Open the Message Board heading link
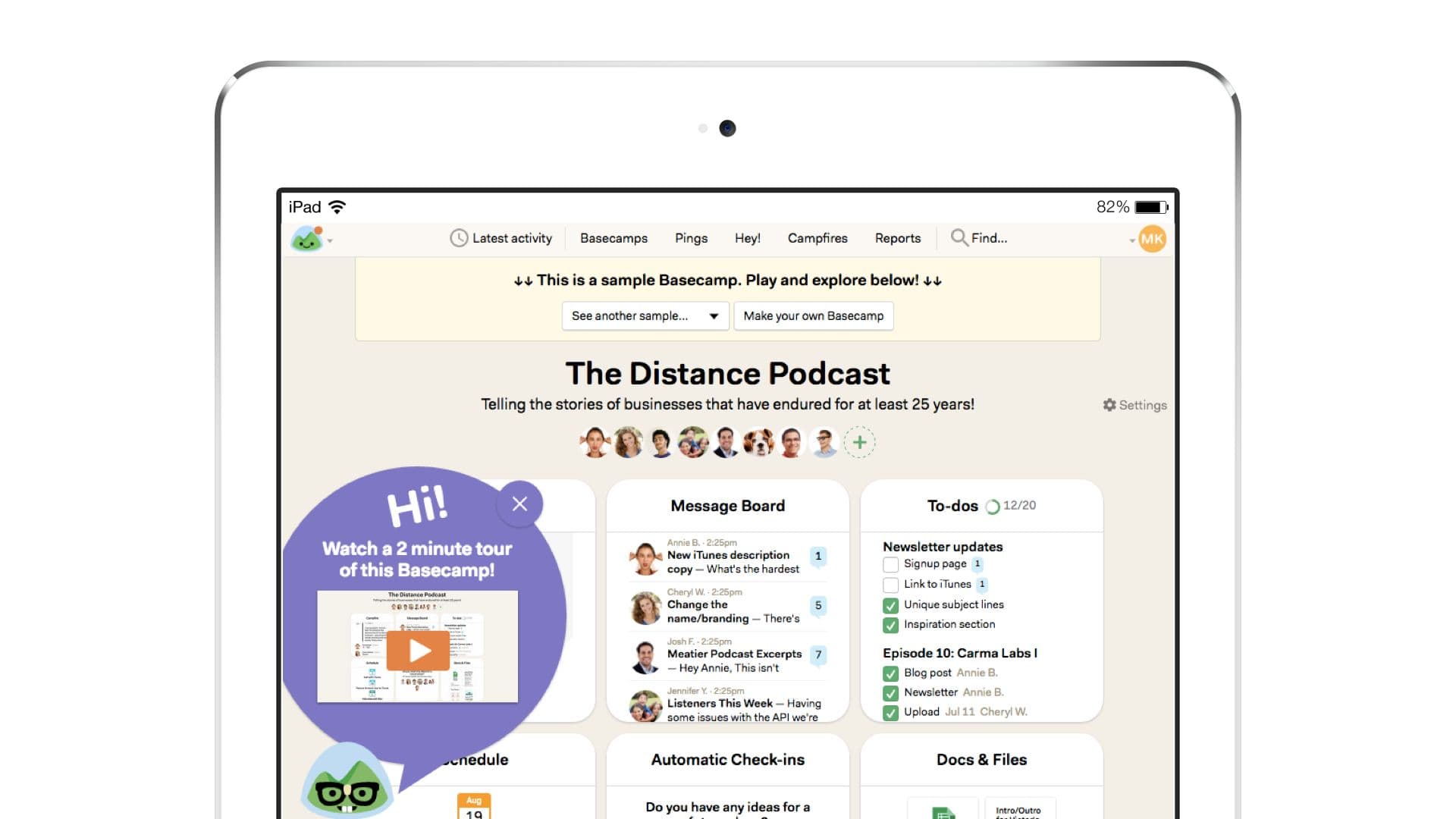Viewport: 1456px width, 819px height. 727,506
